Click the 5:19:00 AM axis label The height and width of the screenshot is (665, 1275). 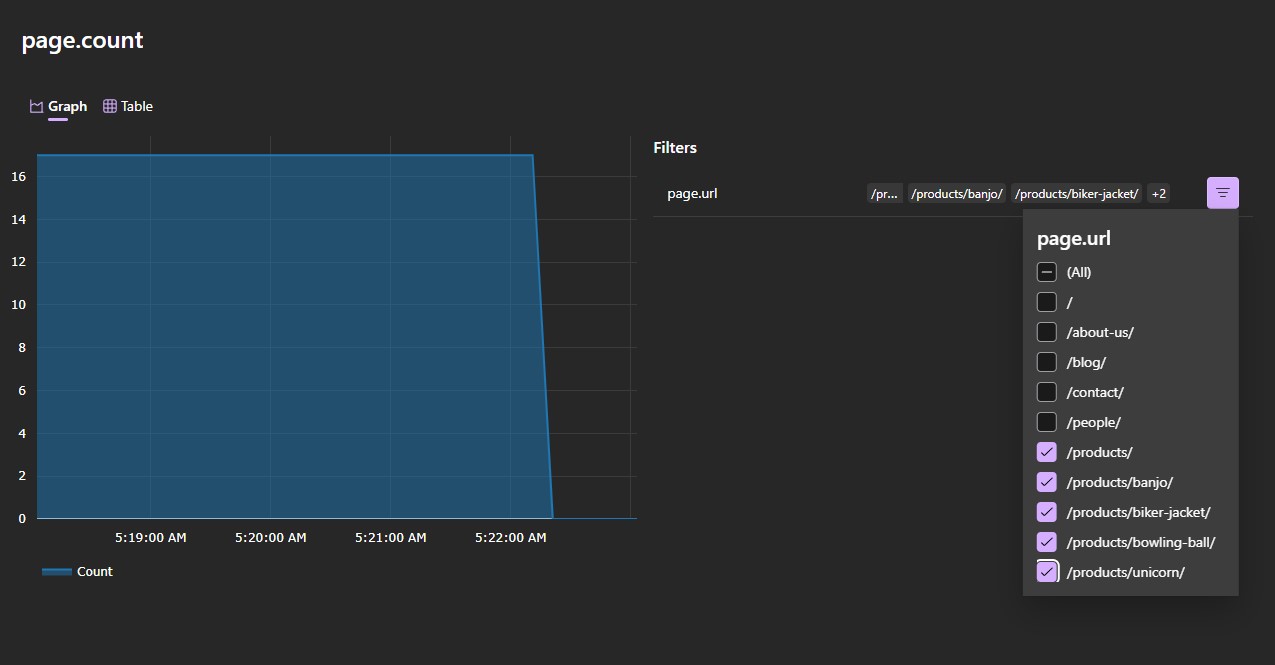(x=150, y=537)
